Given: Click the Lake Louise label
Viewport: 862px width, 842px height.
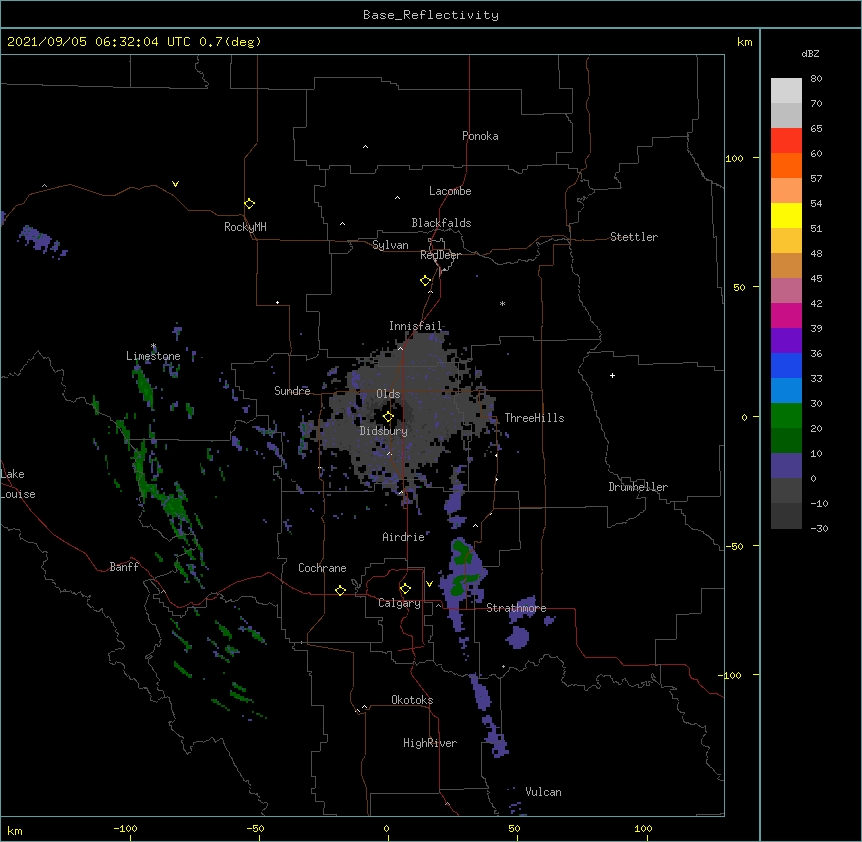Looking at the screenshot, I should pos(18,484).
